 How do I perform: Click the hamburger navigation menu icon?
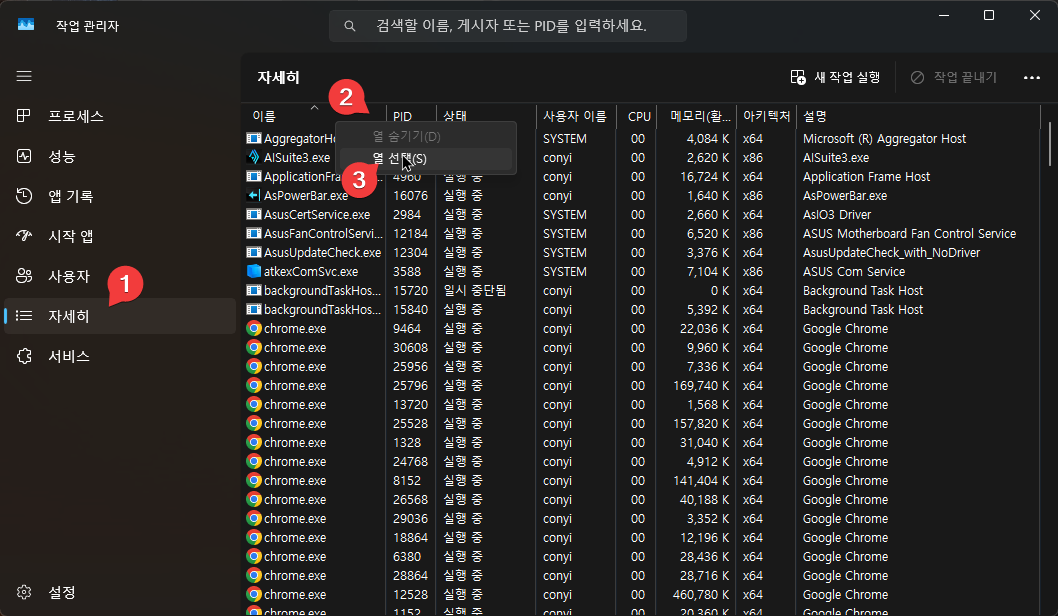click(24, 76)
